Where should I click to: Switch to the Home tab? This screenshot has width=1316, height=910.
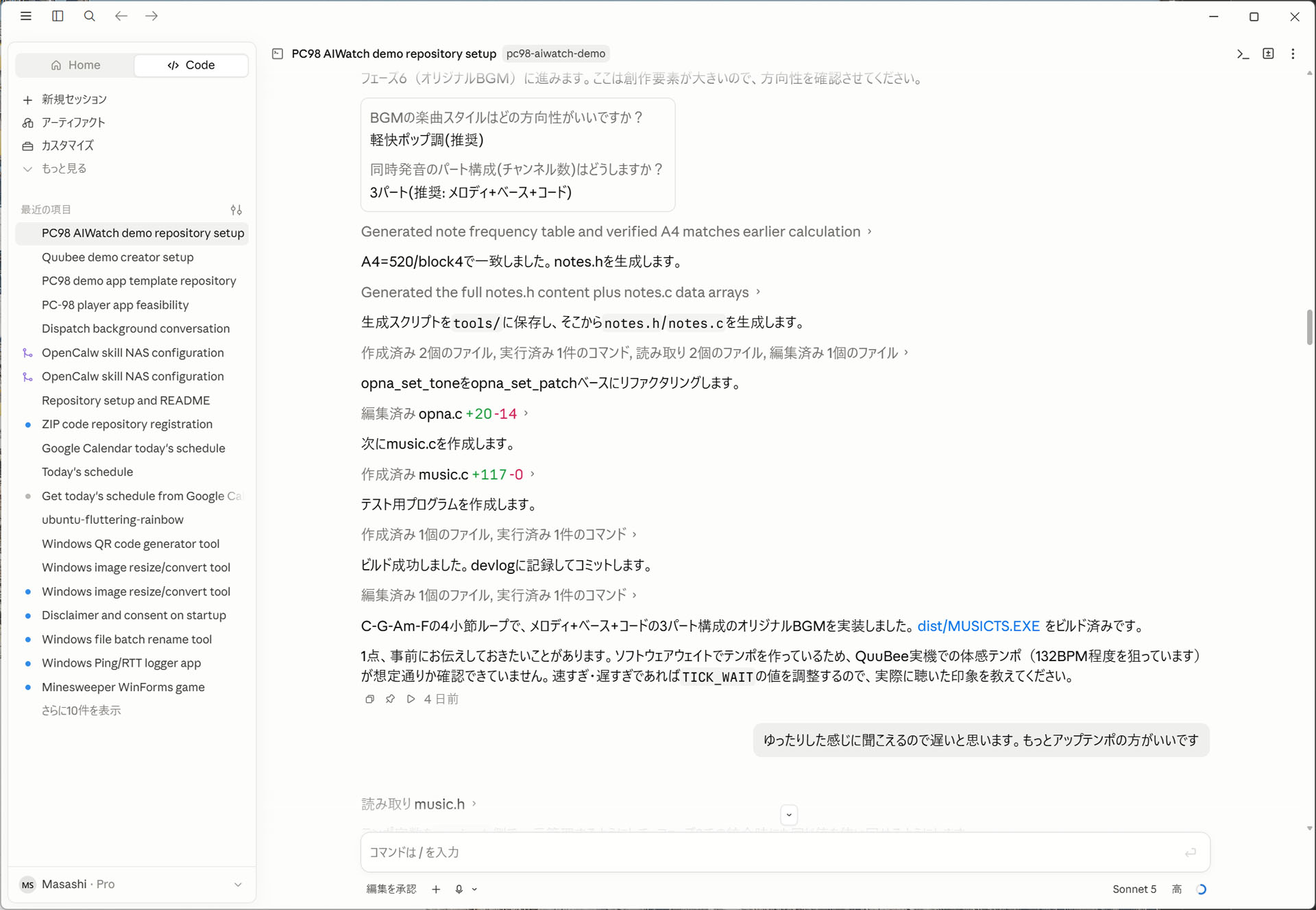pyautogui.click(x=75, y=65)
